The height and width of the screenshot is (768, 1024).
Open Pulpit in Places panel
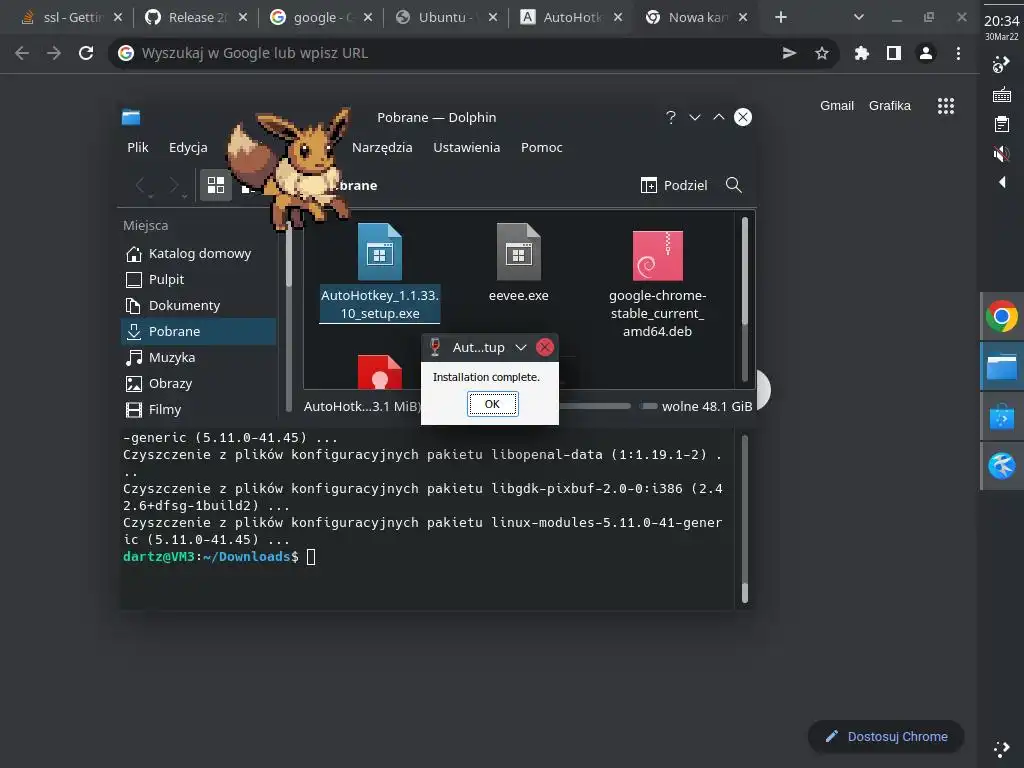pyautogui.click(x=199, y=280)
